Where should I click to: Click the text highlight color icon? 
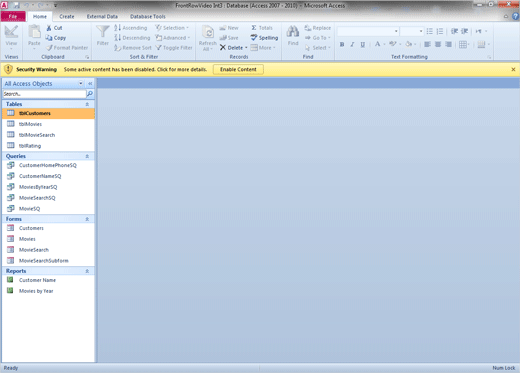point(393,44)
